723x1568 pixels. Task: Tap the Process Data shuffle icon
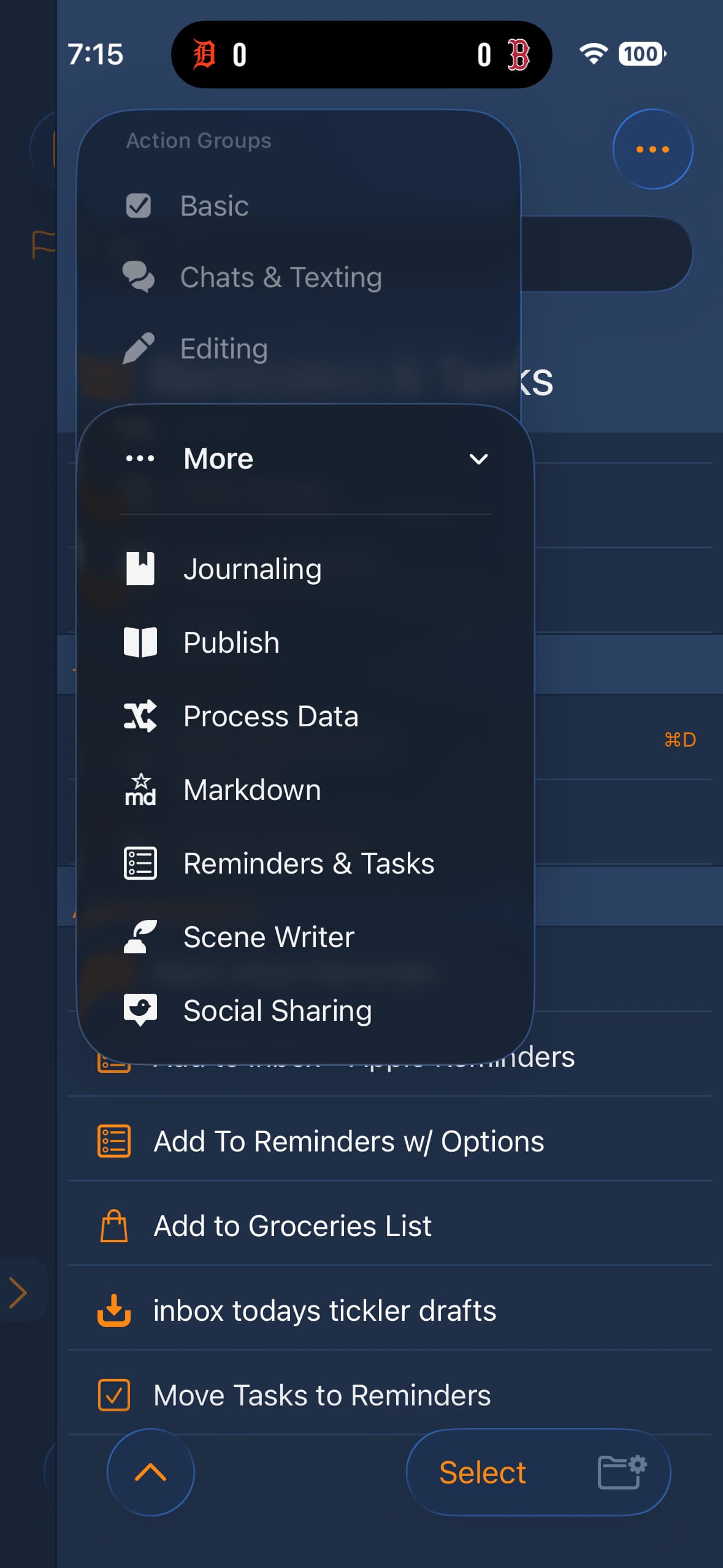(140, 716)
